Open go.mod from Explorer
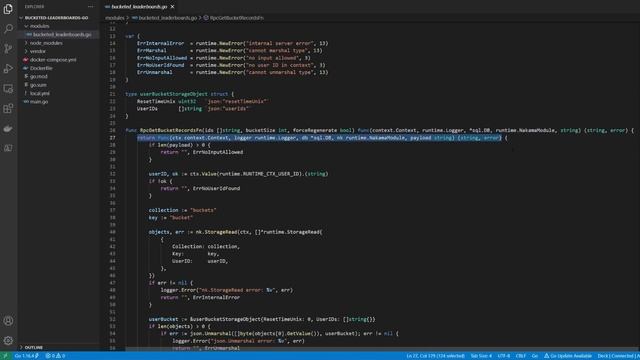Image resolution: width=640 pixels, height=360 pixels. pyautogui.click(x=39, y=76)
